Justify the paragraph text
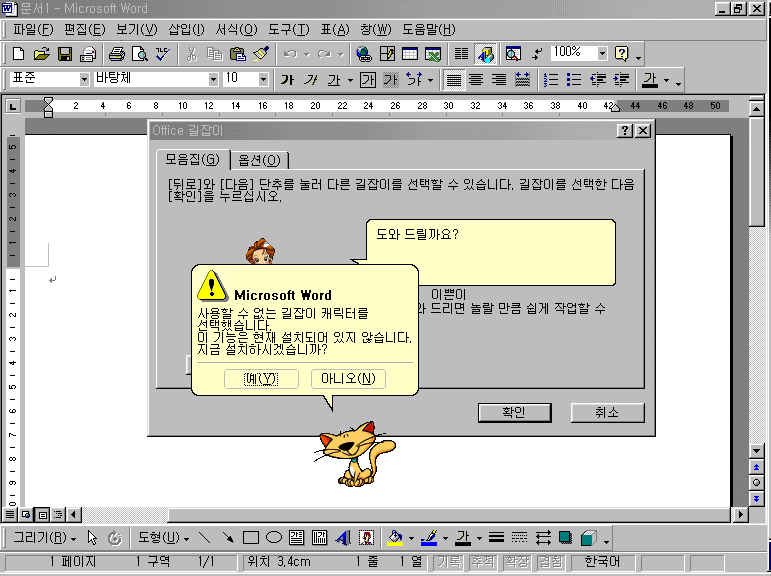Screen dimensions: 771x576 (453, 80)
